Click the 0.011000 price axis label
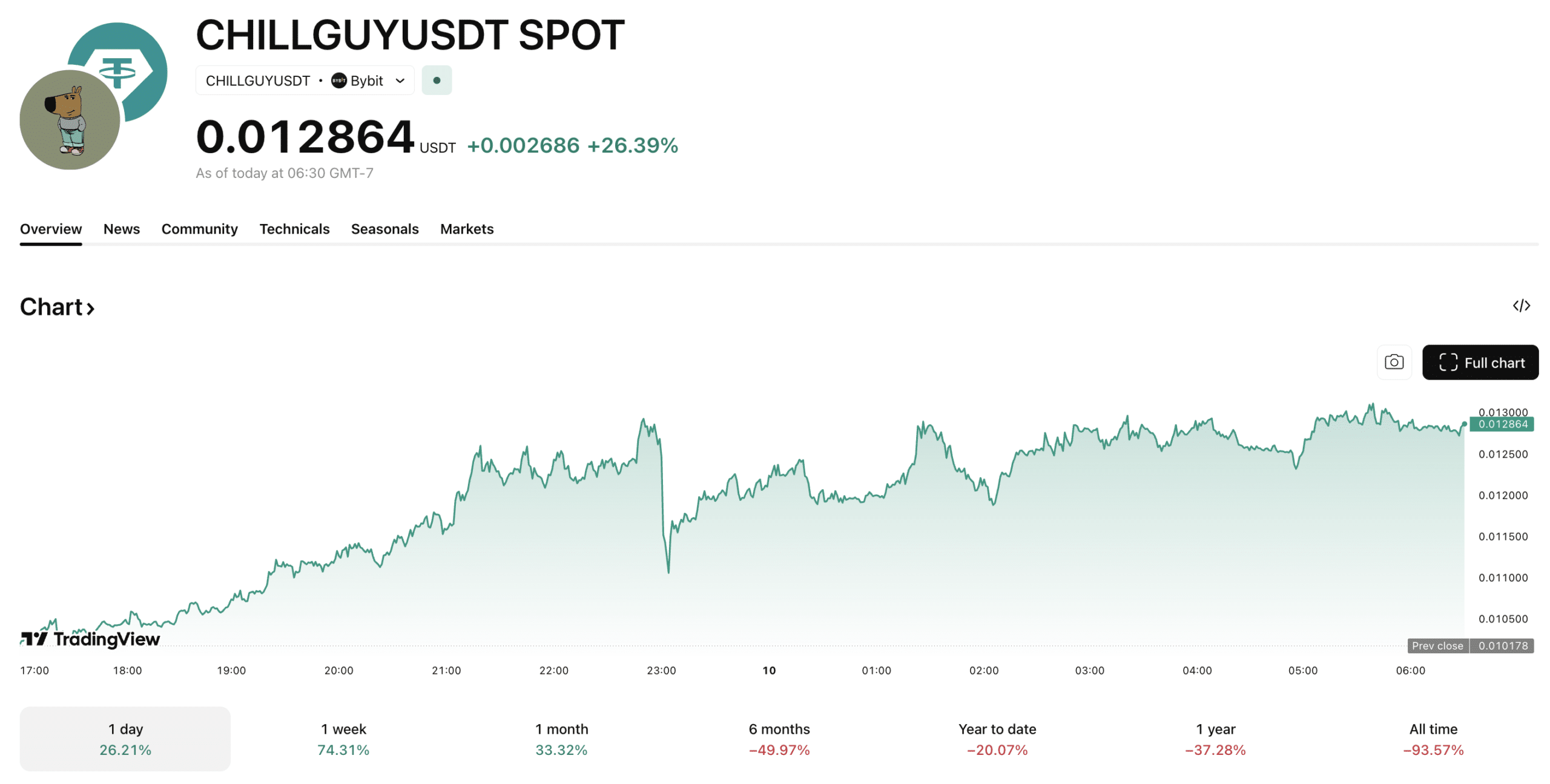The width and height of the screenshot is (1550, 784). point(1503,578)
